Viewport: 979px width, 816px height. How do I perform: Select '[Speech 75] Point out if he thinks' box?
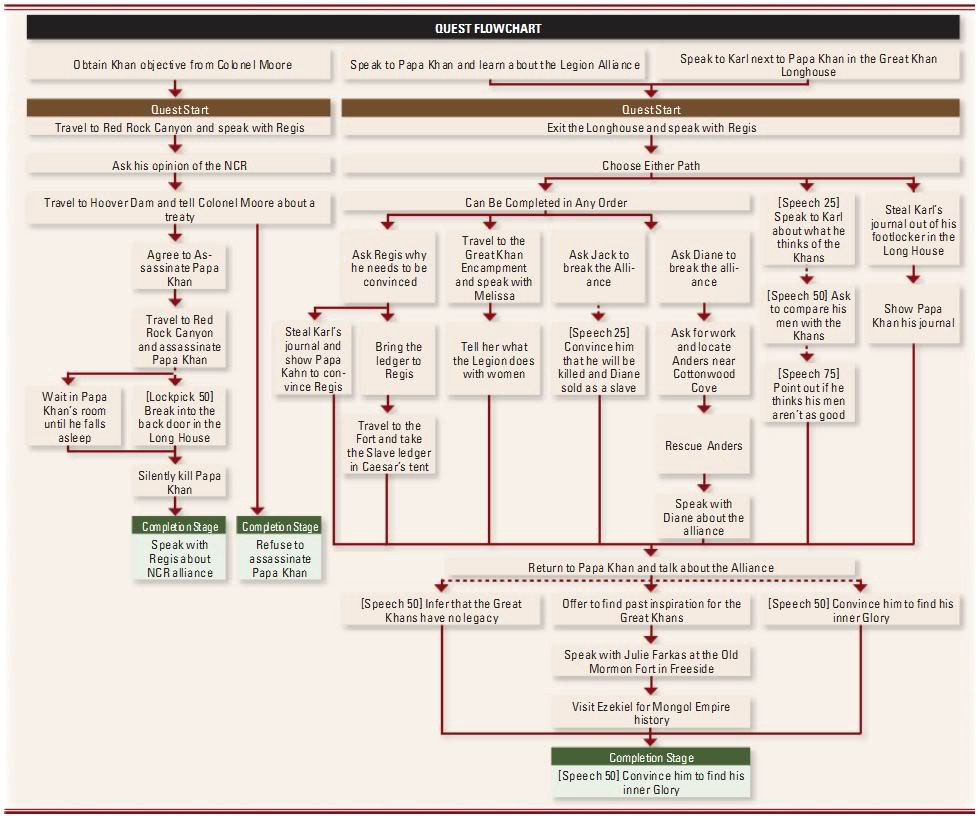pos(808,394)
